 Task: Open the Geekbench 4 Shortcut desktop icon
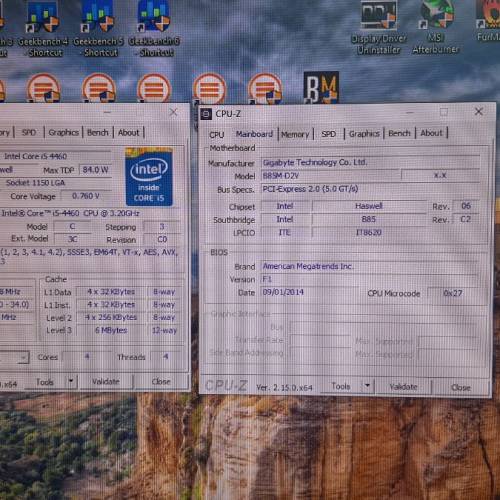(43, 28)
